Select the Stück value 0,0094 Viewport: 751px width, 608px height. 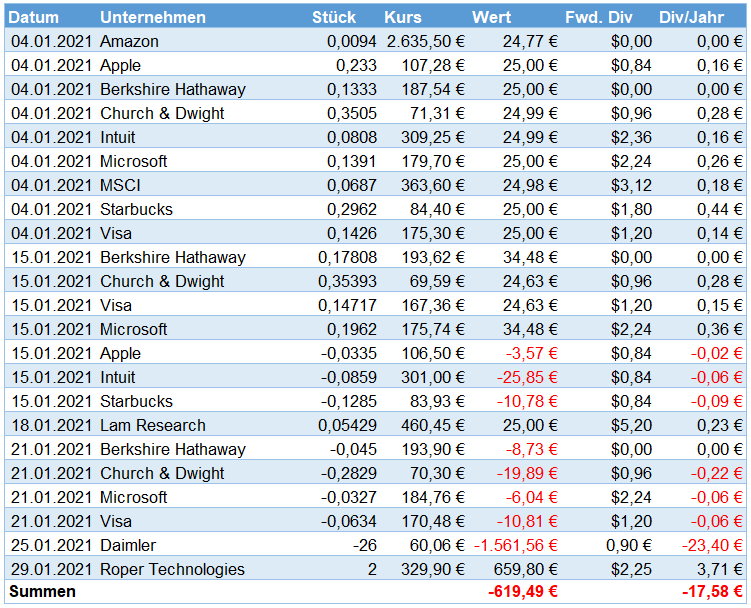352,41
